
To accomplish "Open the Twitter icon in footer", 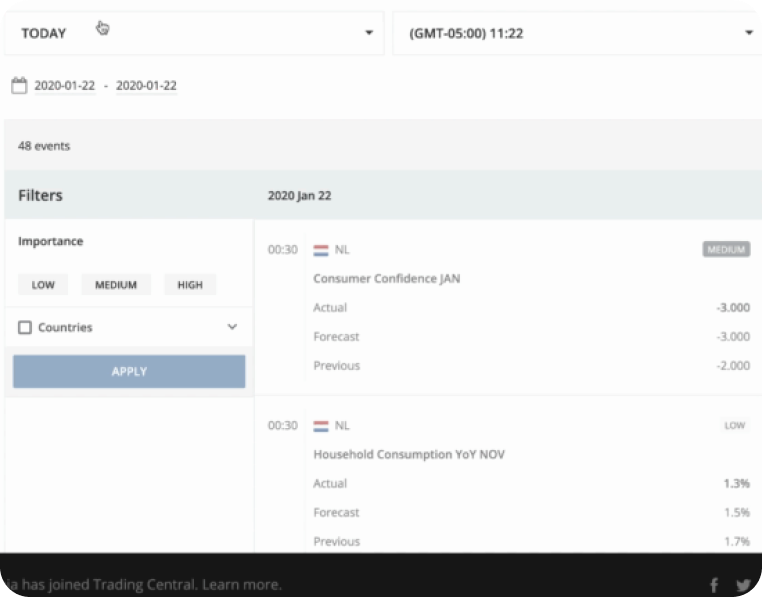I will click(743, 585).
